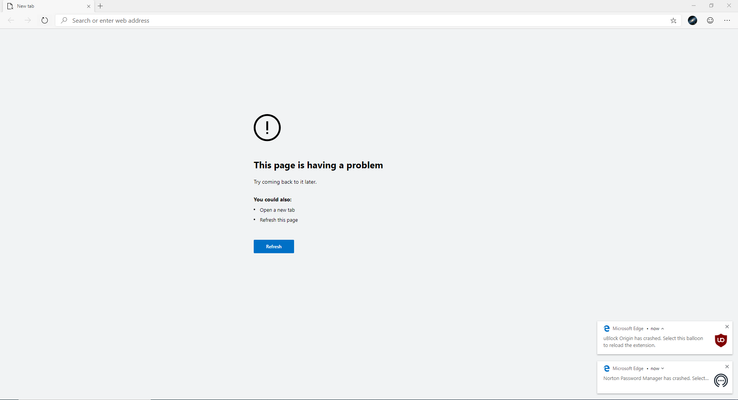Click the Norton Password Manager icon
This screenshot has width=738, height=400.
(721, 380)
